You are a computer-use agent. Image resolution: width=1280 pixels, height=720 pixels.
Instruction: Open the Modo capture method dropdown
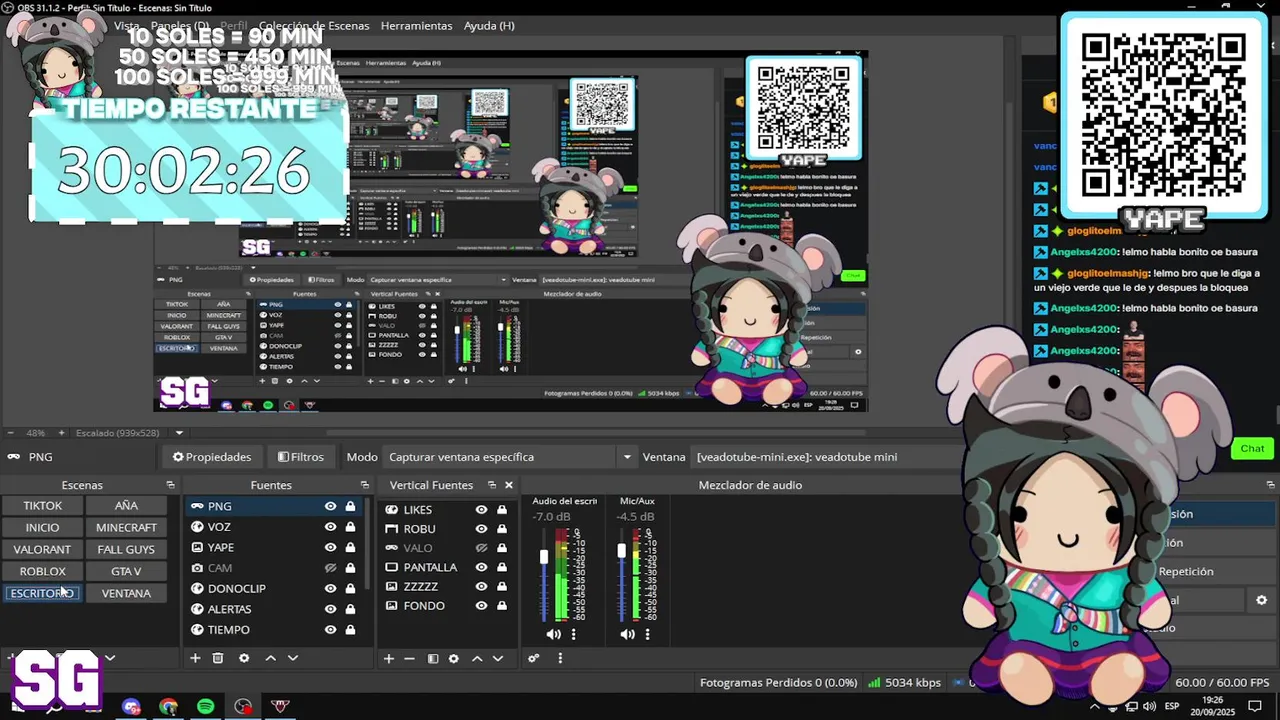[x=510, y=457]
